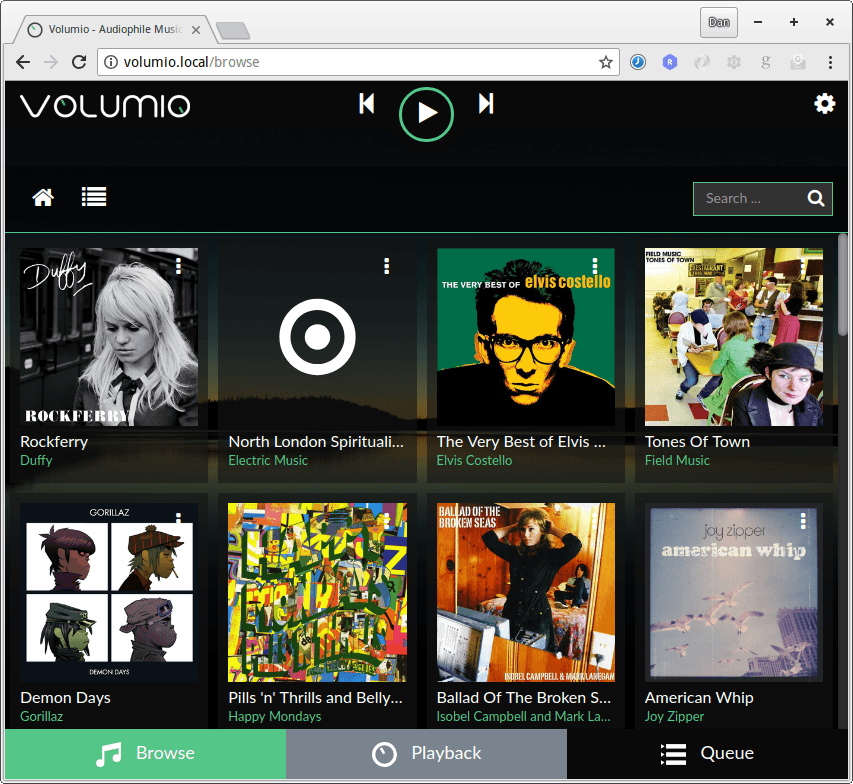Expand the Tones Of Town options menu
The image size is (853, 784).
tap(803, 265)
